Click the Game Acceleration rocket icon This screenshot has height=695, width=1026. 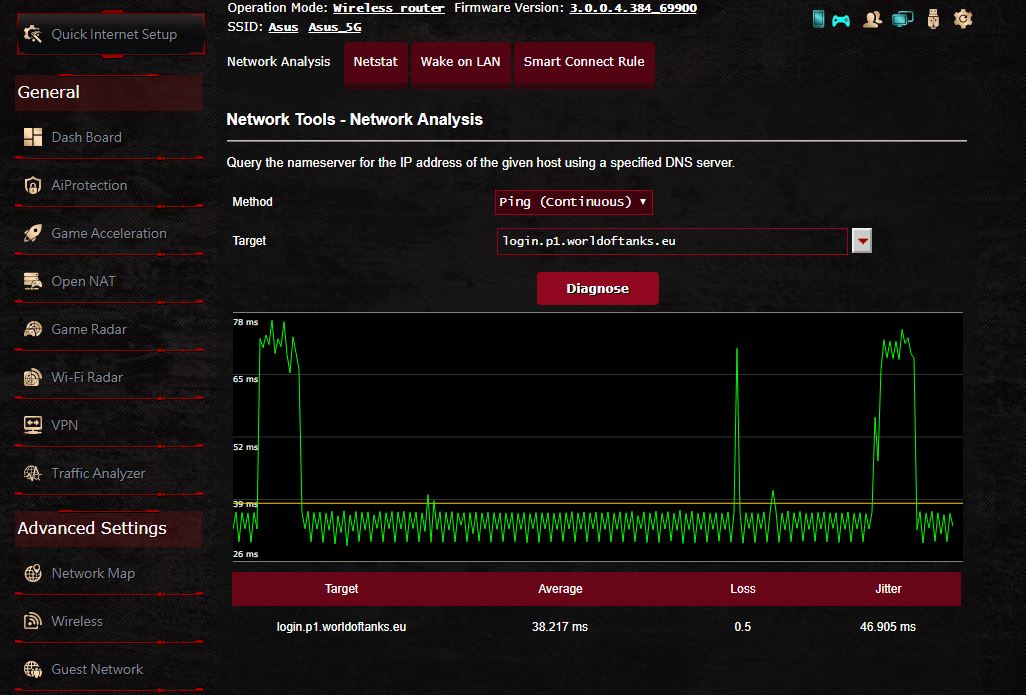pos(33,233)
